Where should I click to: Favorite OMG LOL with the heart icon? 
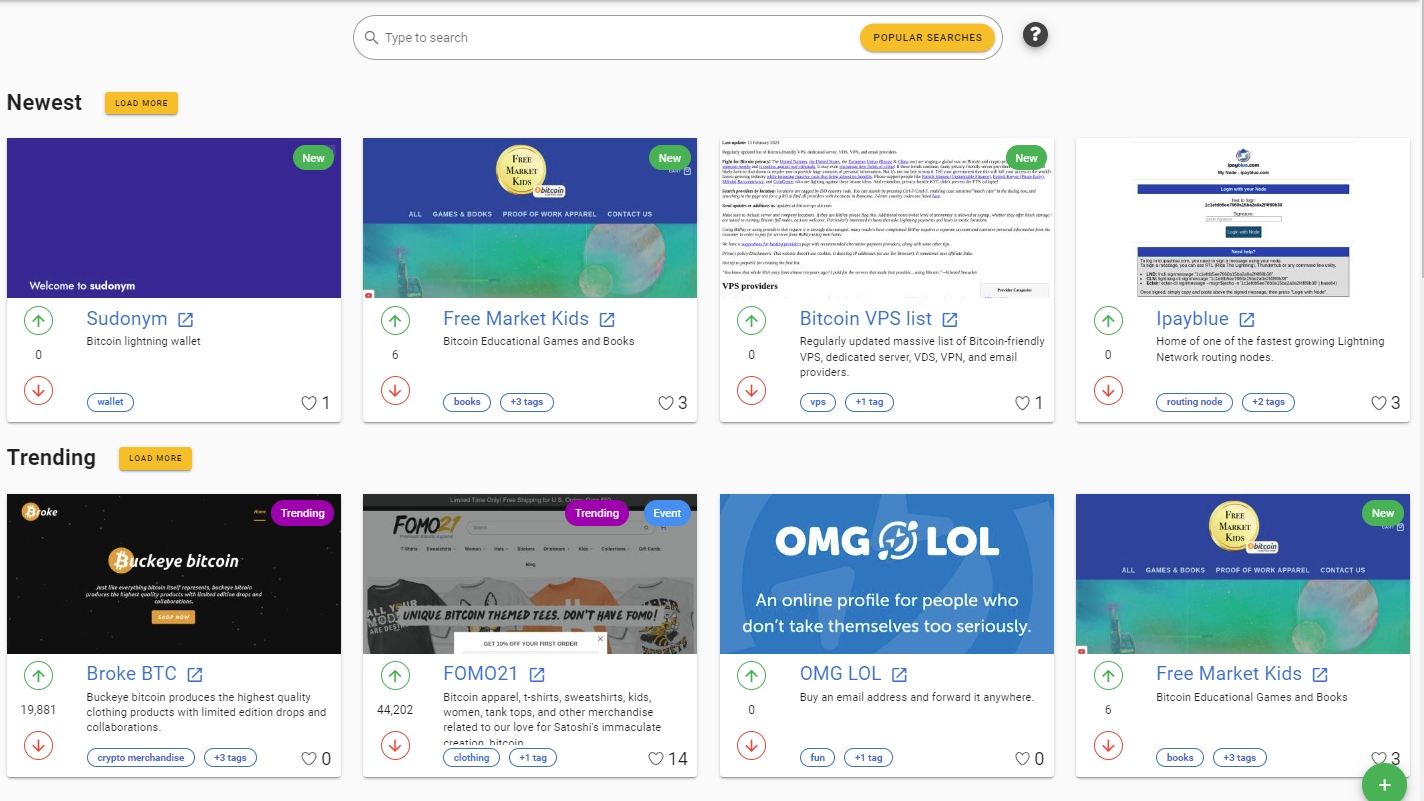click(1022, 759)
